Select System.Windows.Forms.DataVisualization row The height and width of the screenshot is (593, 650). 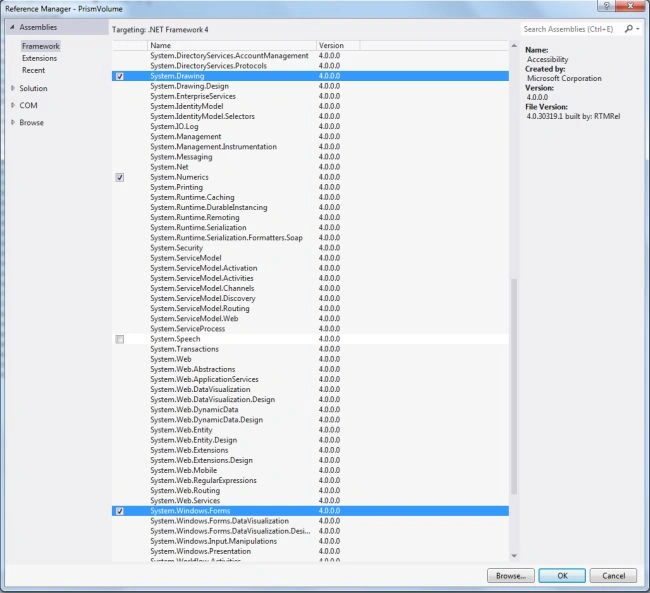tap(310, 521)
